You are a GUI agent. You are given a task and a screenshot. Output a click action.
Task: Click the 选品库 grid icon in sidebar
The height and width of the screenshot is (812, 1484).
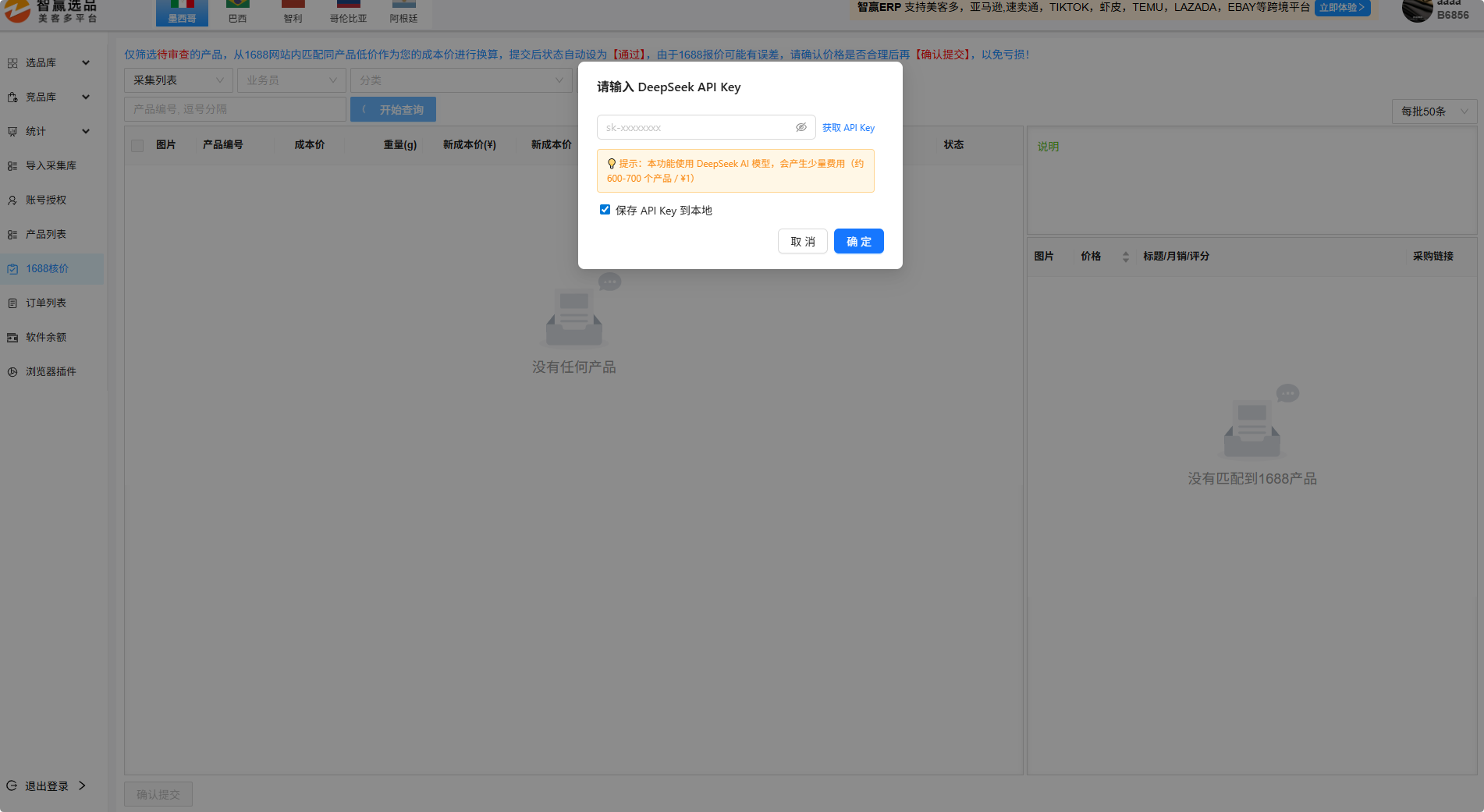(12, 63)
